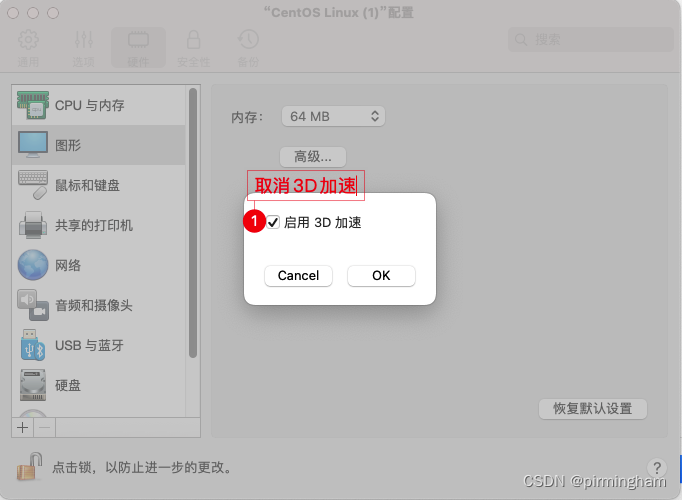Click the lock icon to prevent changes
Image resolution: width=682 pixels, height=500 pixels.
point(30,466)
